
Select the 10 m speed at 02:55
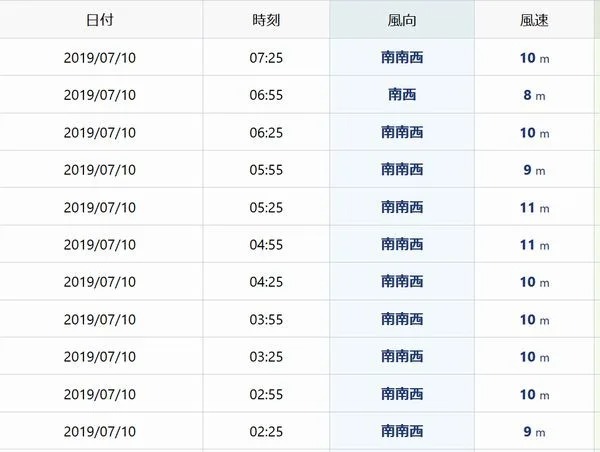tap(534, 394)
